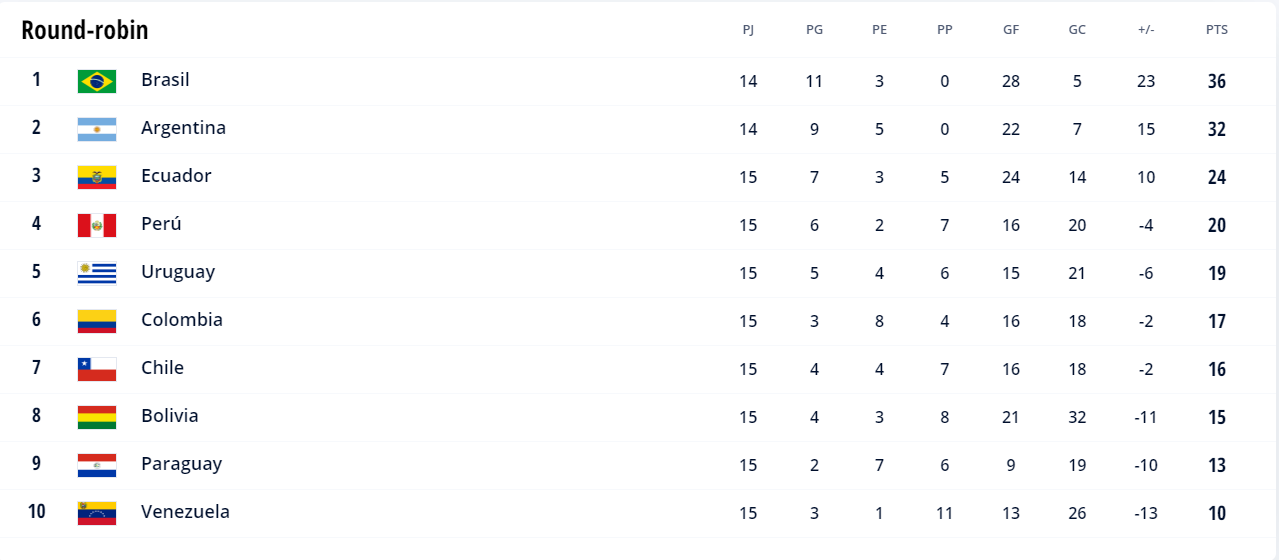This screenshot has height=560, width=1279.
Task: Click the Perú flag icon
Action: pyautogui.click(x=97, y=225)
